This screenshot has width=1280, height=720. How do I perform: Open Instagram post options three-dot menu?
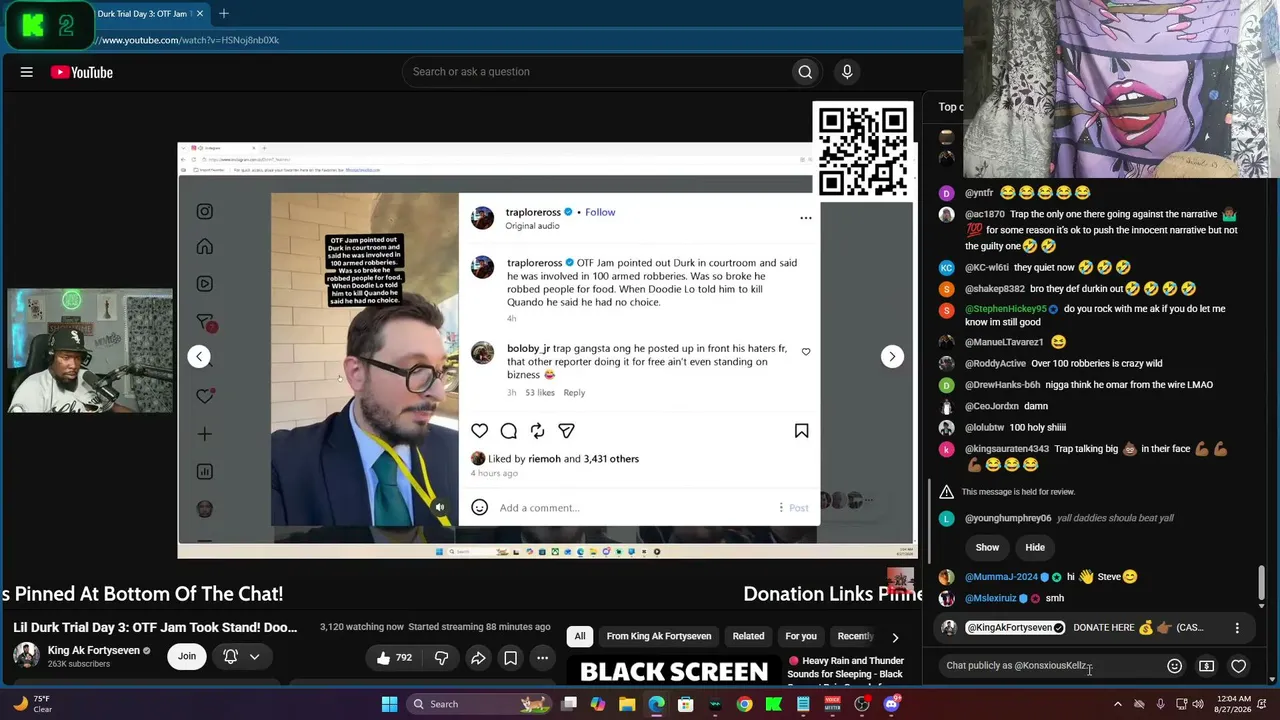pos(806,218)
